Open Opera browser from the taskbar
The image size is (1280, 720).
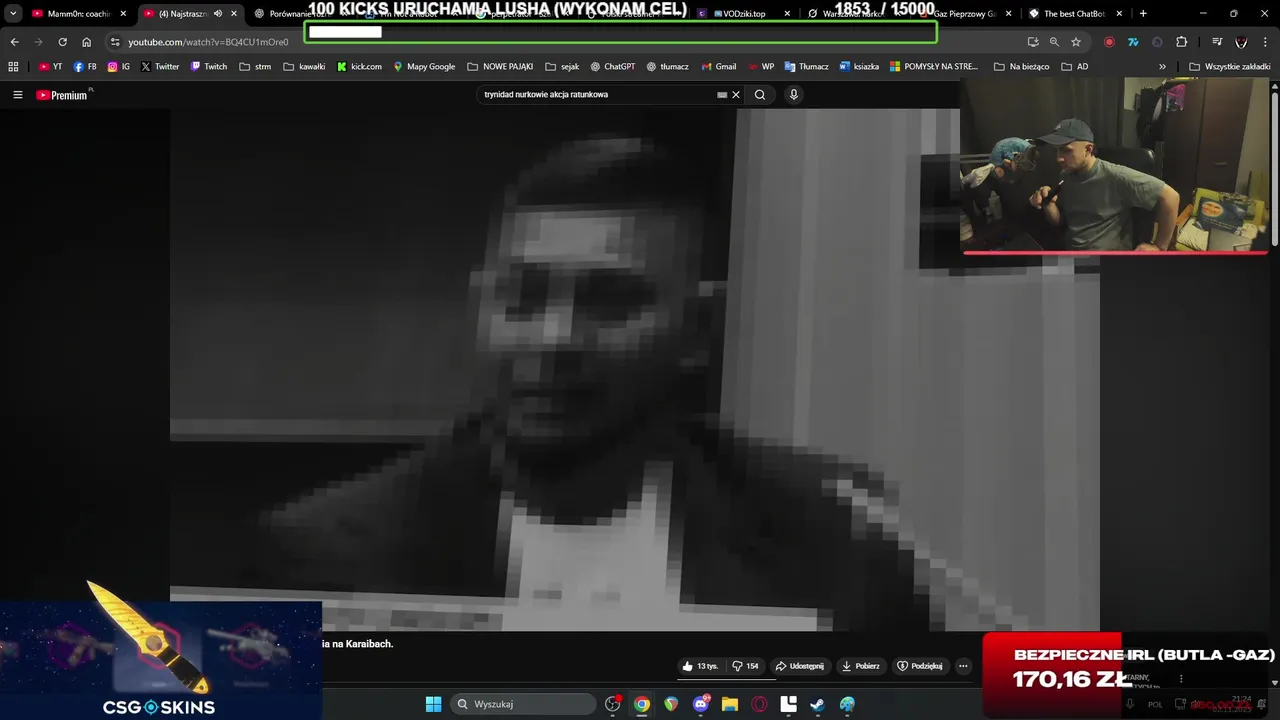(x=760, y=704)
